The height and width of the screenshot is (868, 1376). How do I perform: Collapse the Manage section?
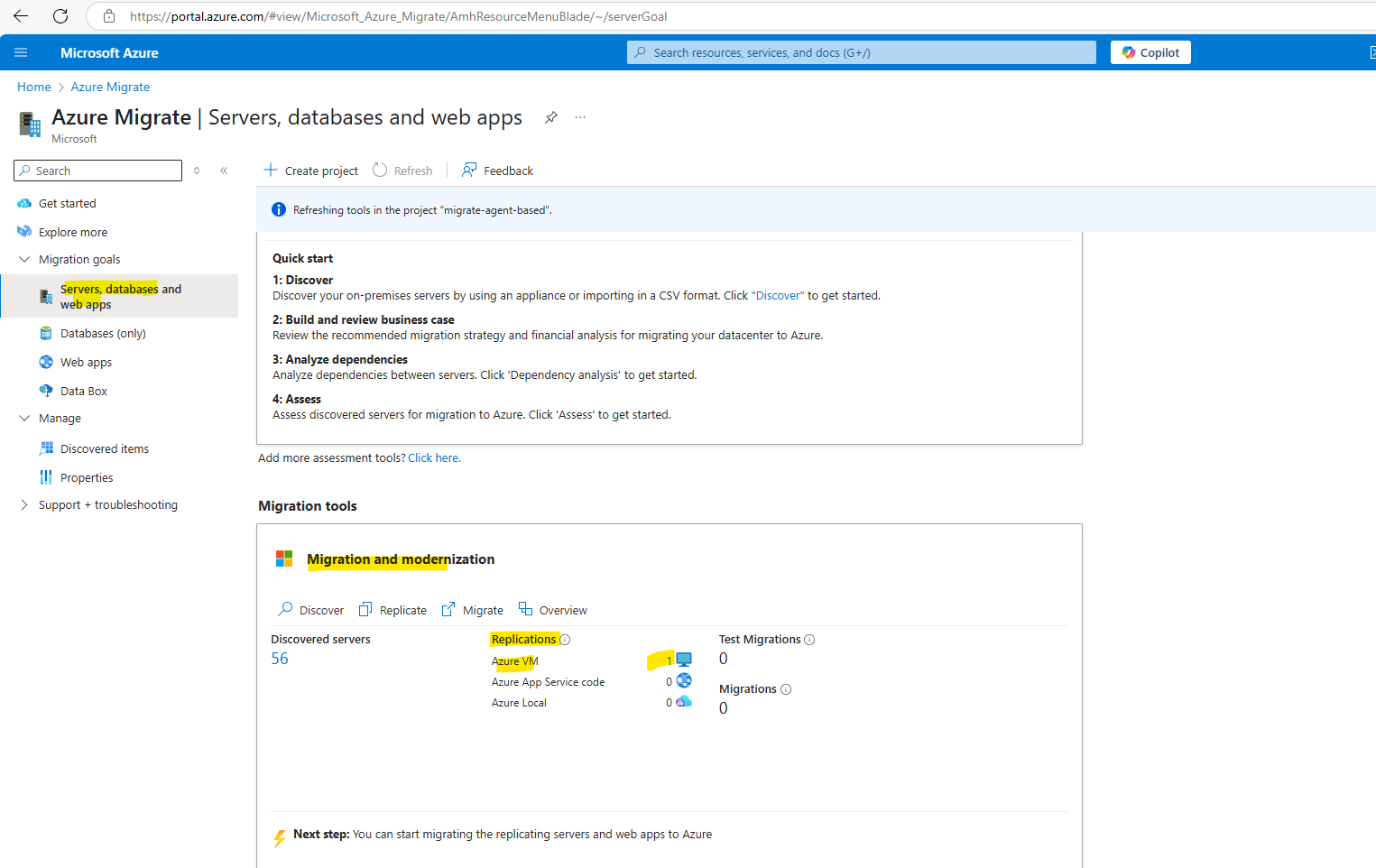click(x=24, y=418)
